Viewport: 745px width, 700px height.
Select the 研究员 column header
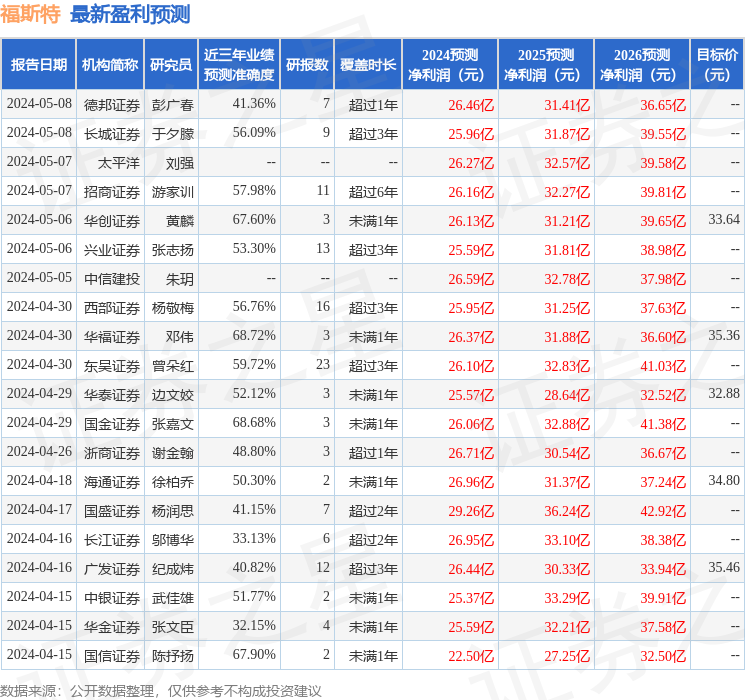[171, 65]
